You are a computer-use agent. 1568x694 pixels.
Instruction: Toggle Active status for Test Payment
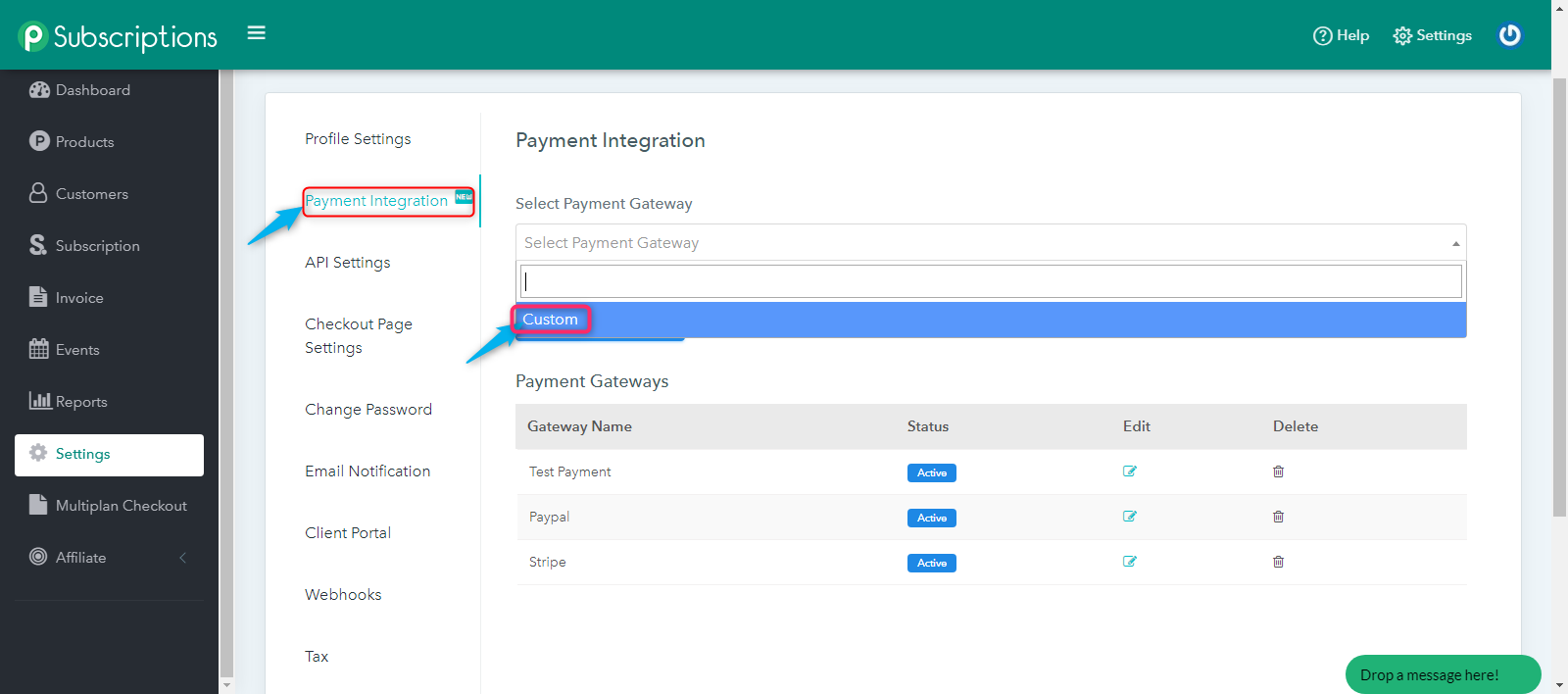(x=932, y=472)
